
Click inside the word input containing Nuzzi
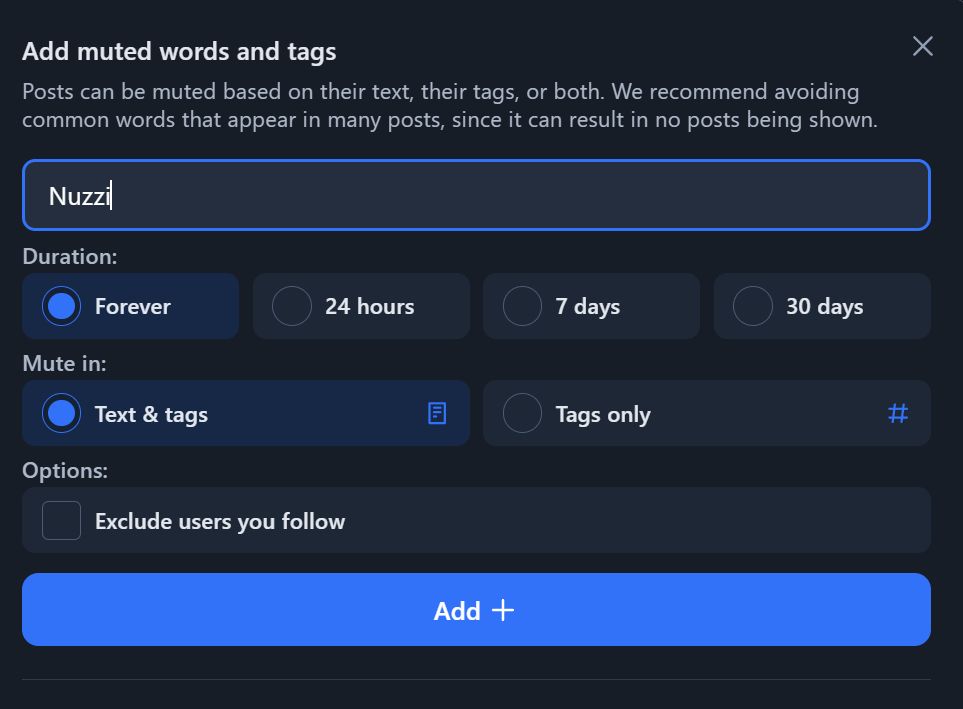[x=477, y=195]
